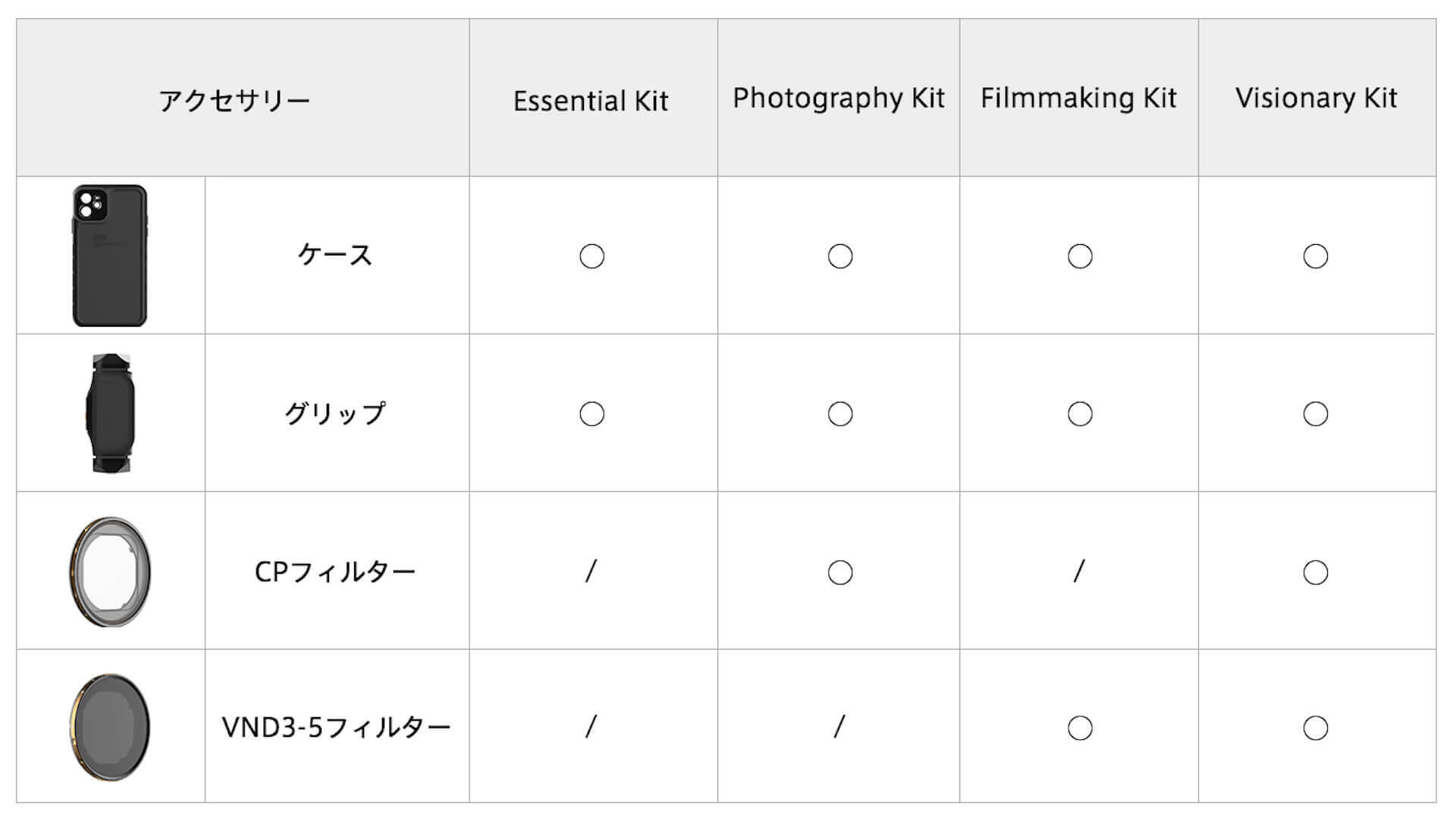
Task: Click the slash for CP filter in Filmmaking Kit
Action: pyautogui.click(x=1079, y=571)
